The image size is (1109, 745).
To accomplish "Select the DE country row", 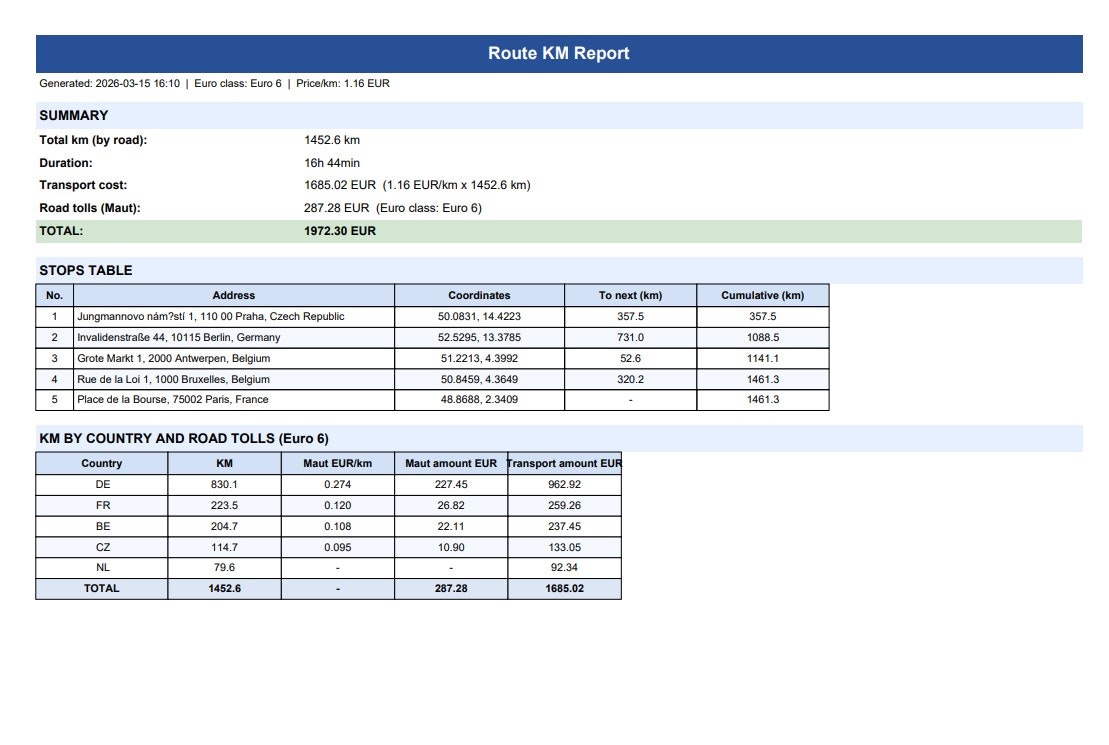I will 103,484.
